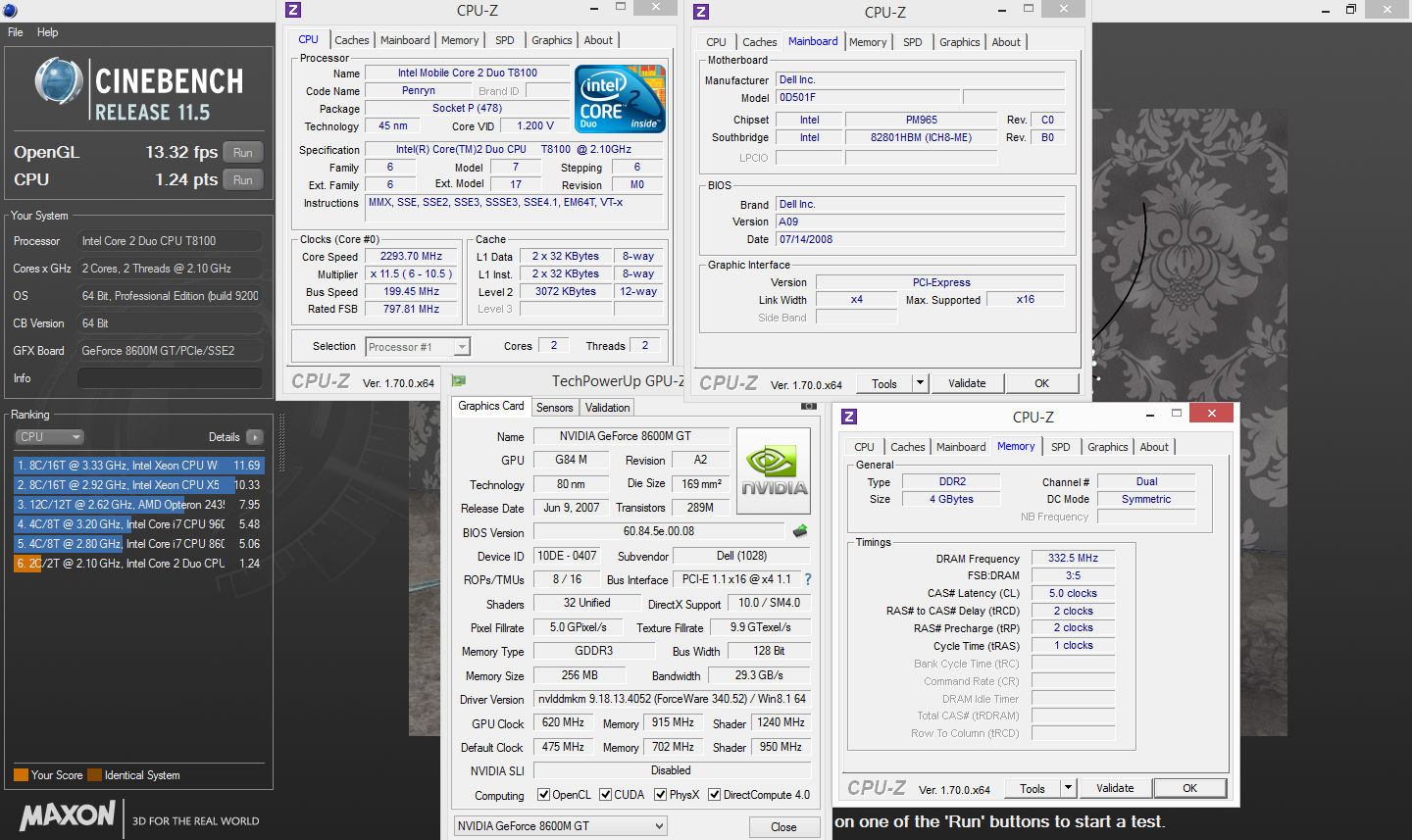The image size is (1412, 840).
Task: Click the CPU-Z icon in Mainboard window title
Action: [x=701, y=12]
